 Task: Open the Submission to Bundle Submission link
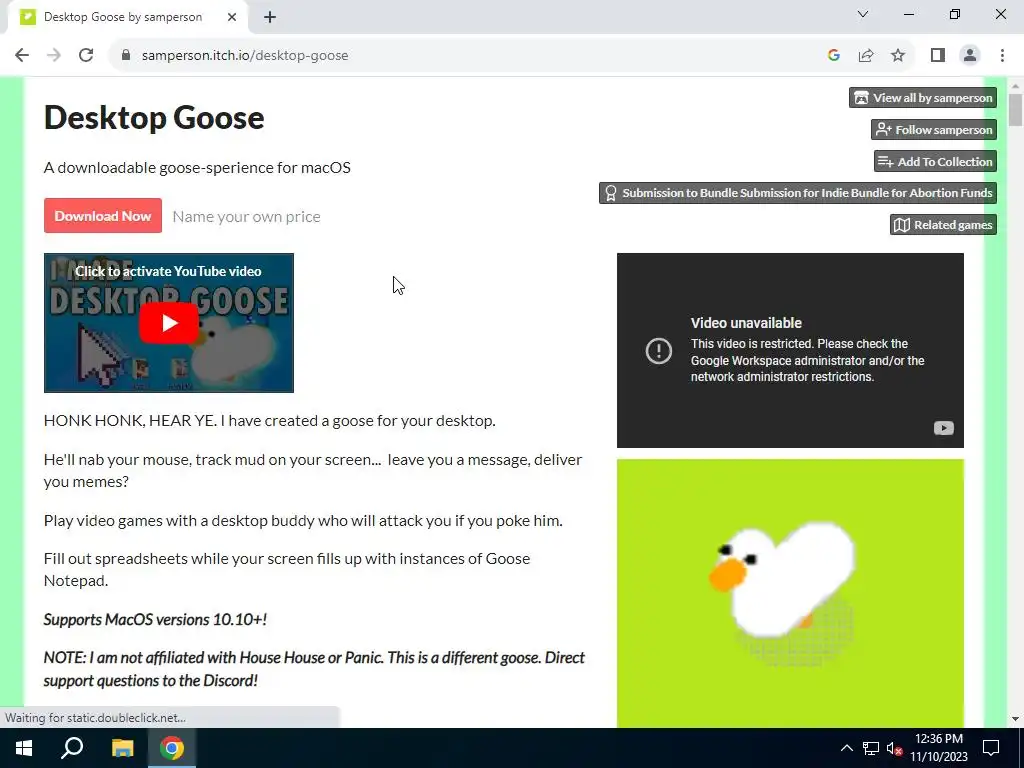tap(797, 193)
